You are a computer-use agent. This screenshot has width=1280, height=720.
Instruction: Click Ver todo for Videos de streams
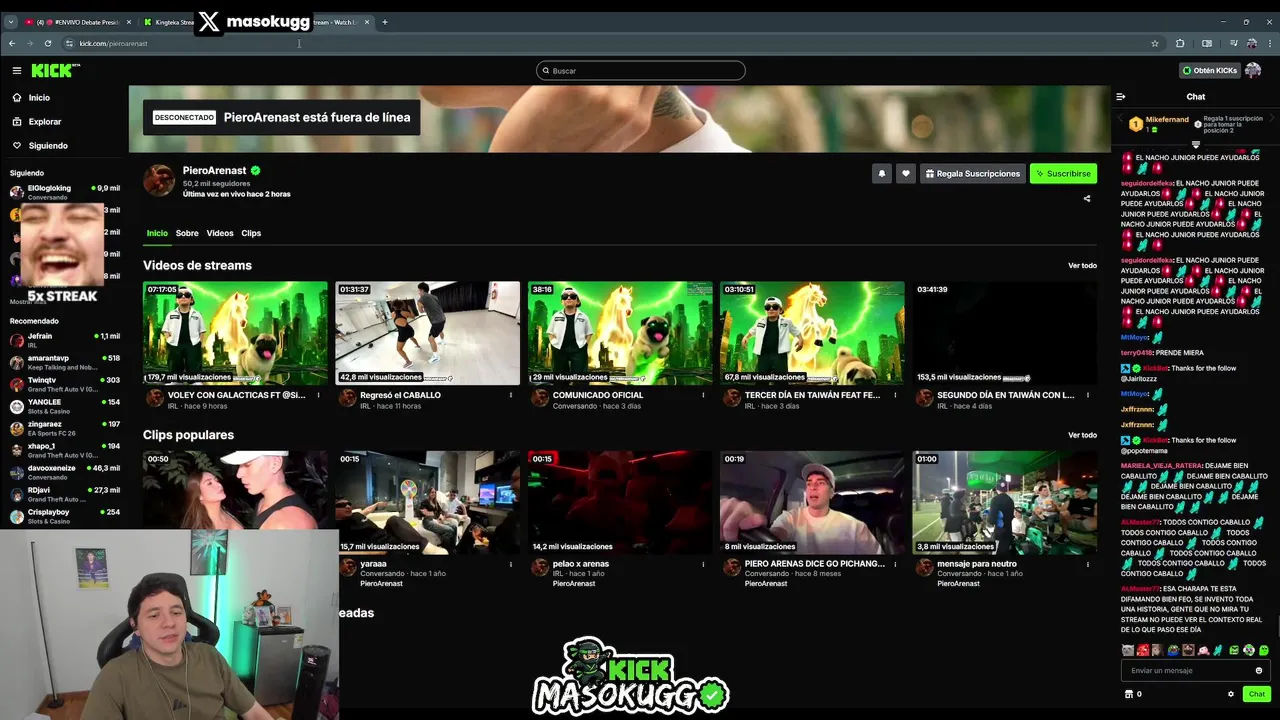(1082, 266)
